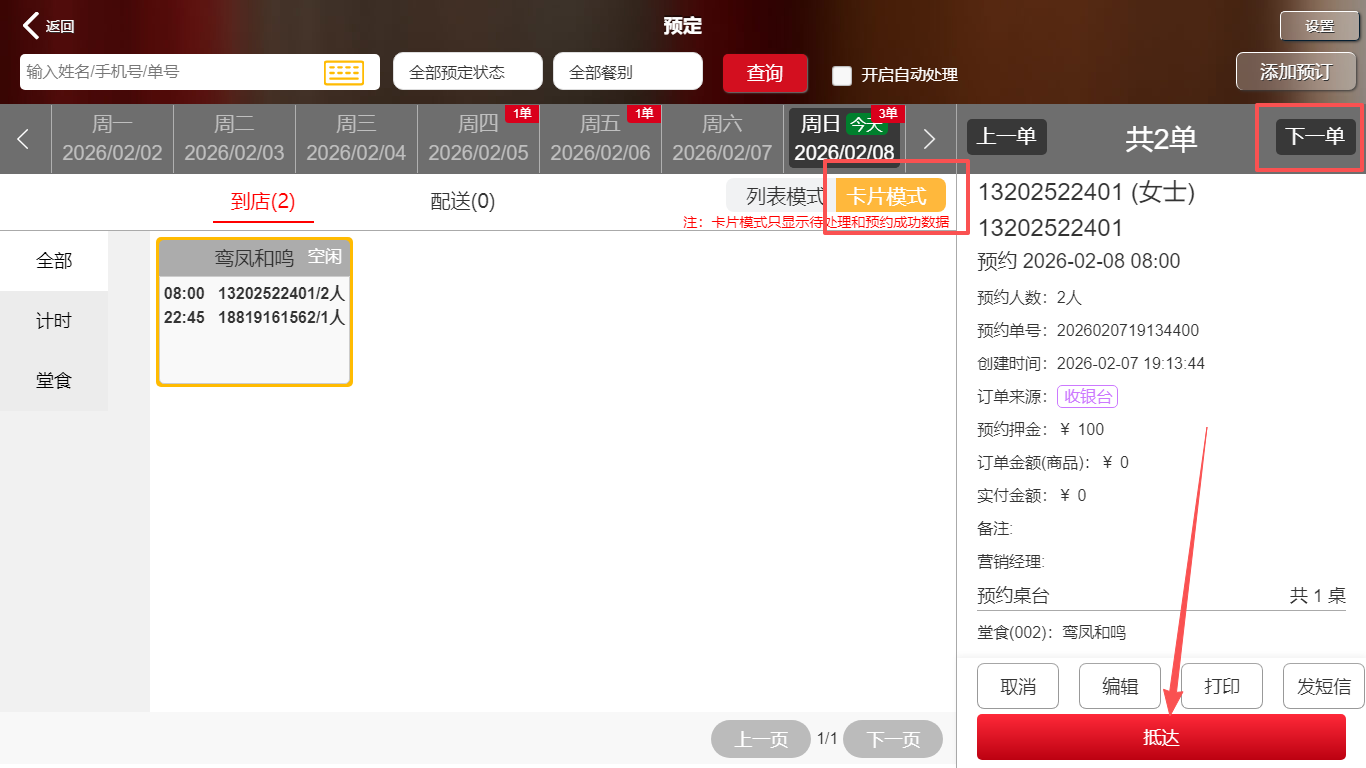
Task: Click the back arrow icon
Action: (x=32, y=26)
